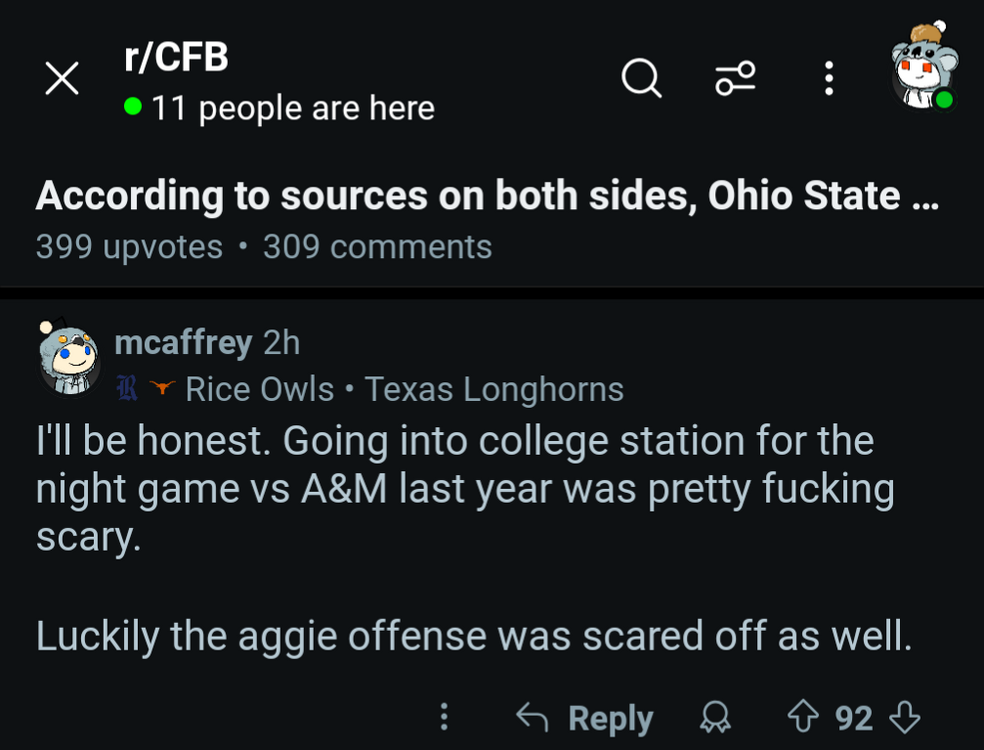Close the r/CFB post view

[62, 80]
